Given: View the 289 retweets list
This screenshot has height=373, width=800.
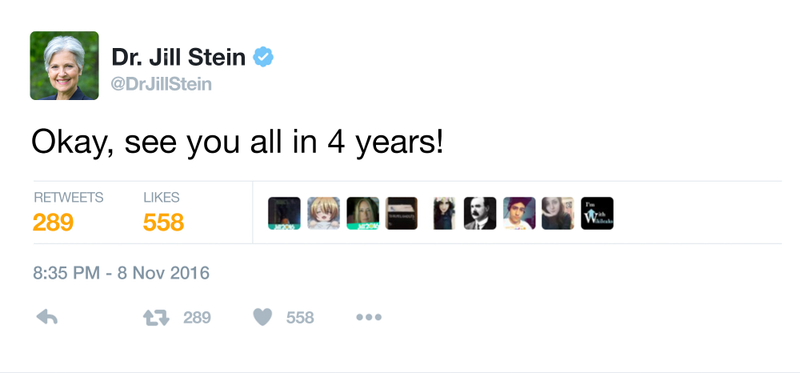Looking at the screenshot, I should (x=53, y=222).
